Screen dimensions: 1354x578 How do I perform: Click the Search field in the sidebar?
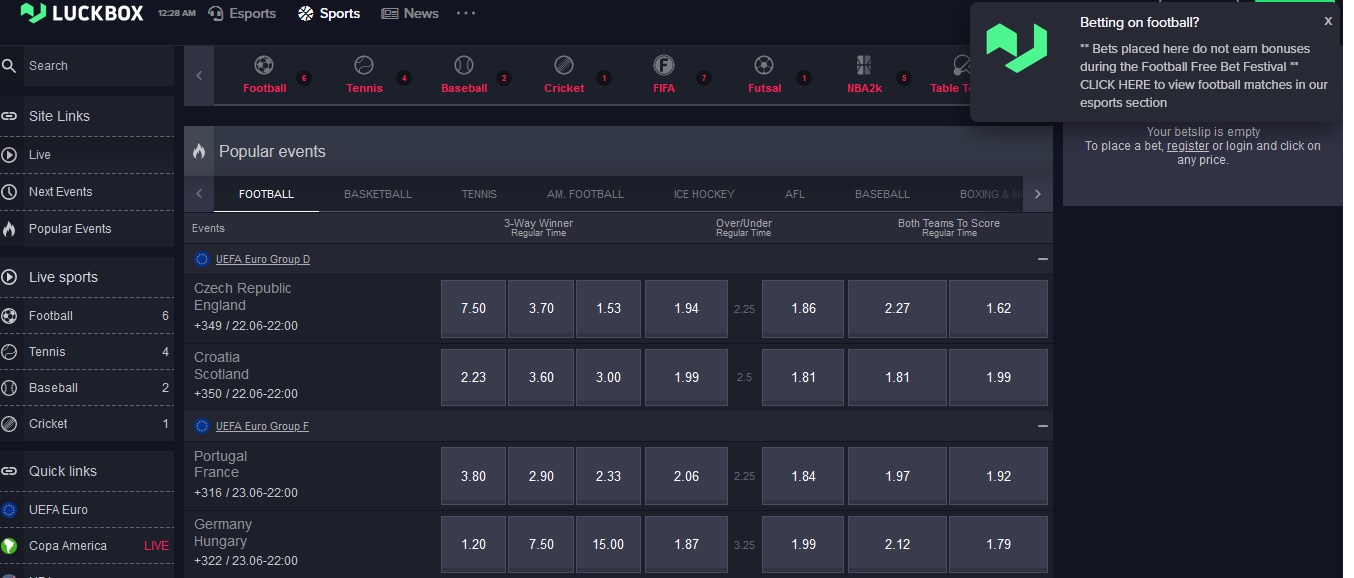pos(87,66)
